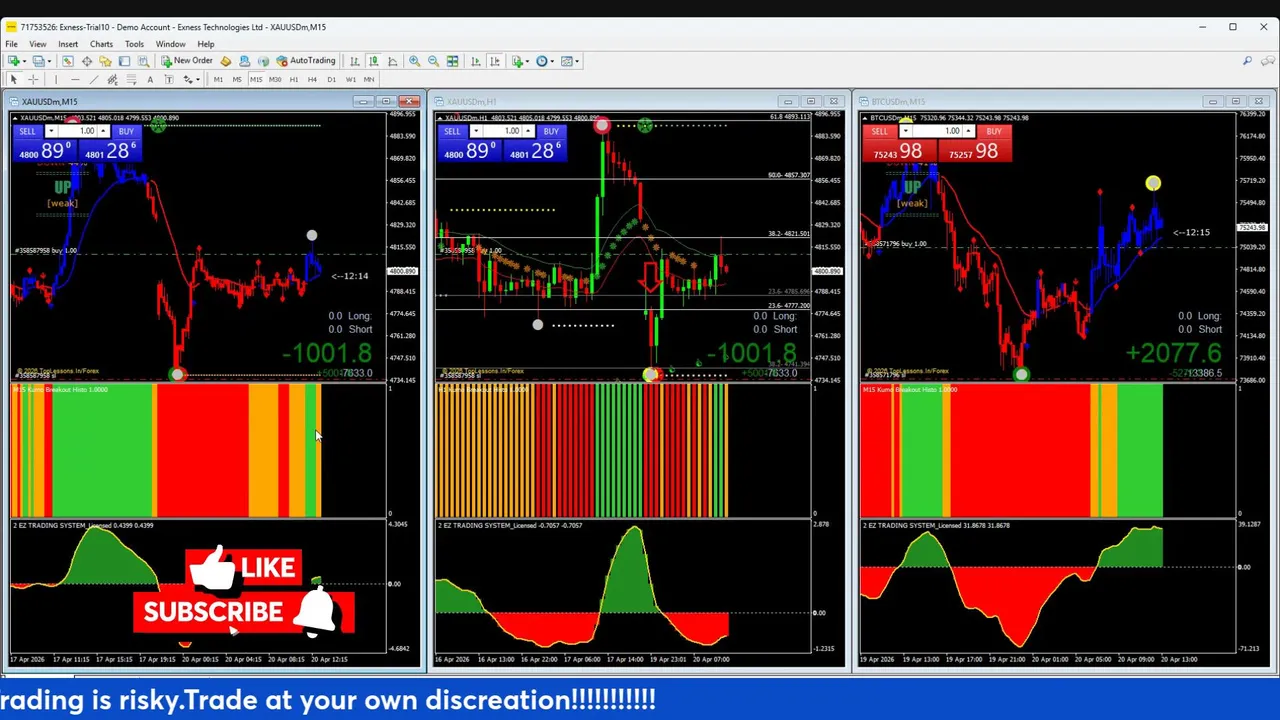This screenshot has height=720, width=1280.
Task: Open the Charts menu
Action: [x=101, y=44]
